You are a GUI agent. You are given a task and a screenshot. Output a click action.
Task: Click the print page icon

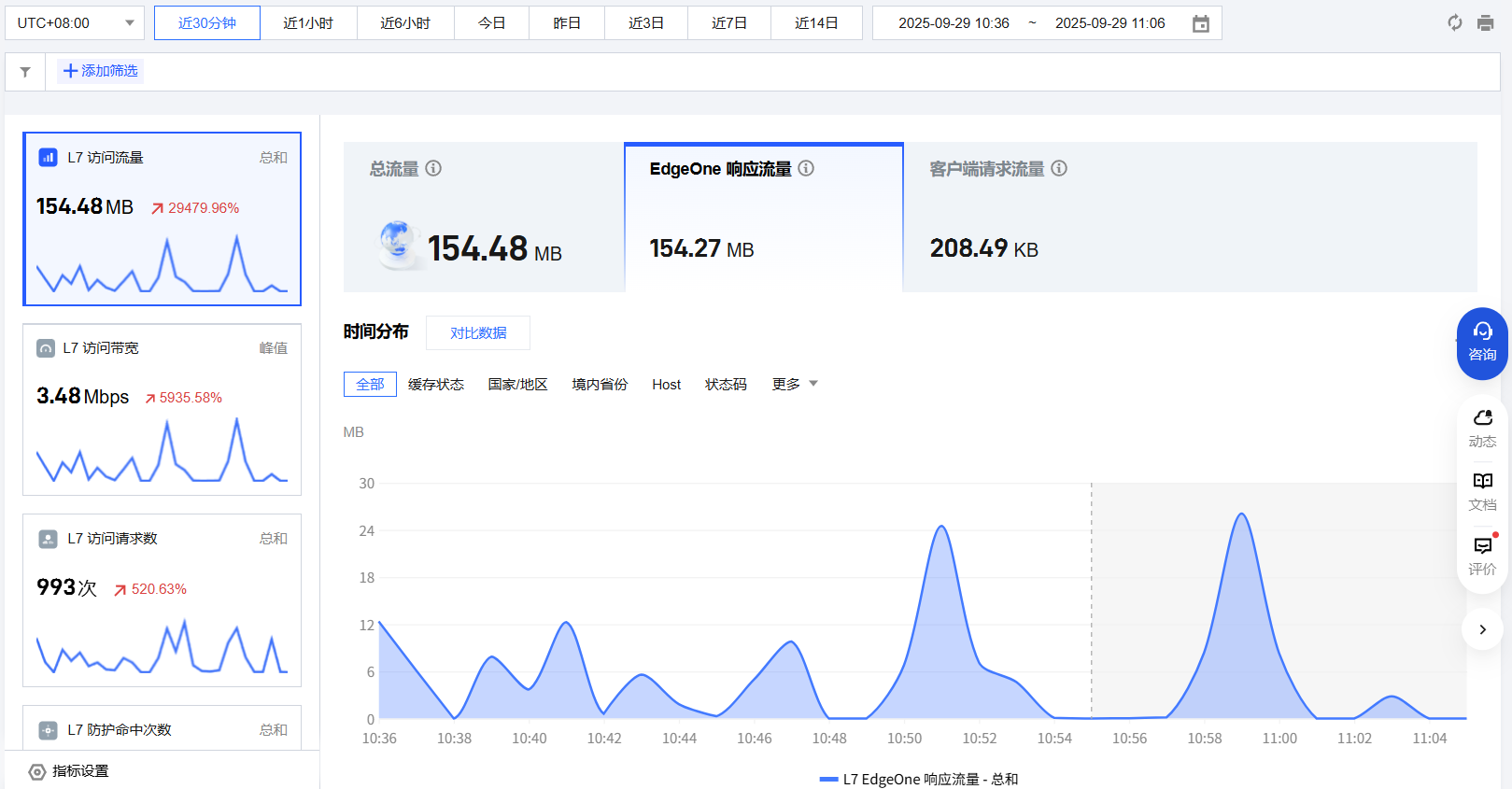tap(1485, 22)
